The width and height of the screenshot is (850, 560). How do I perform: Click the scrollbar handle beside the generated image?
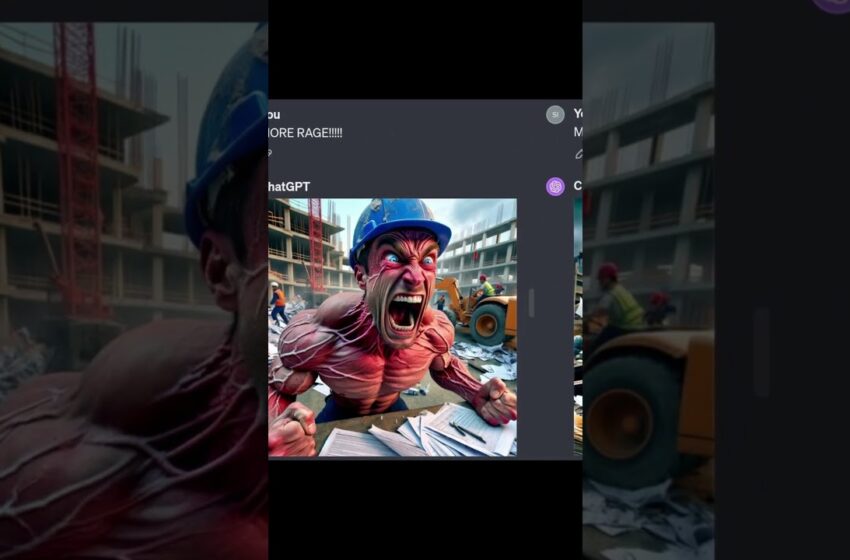coord(531,303)
